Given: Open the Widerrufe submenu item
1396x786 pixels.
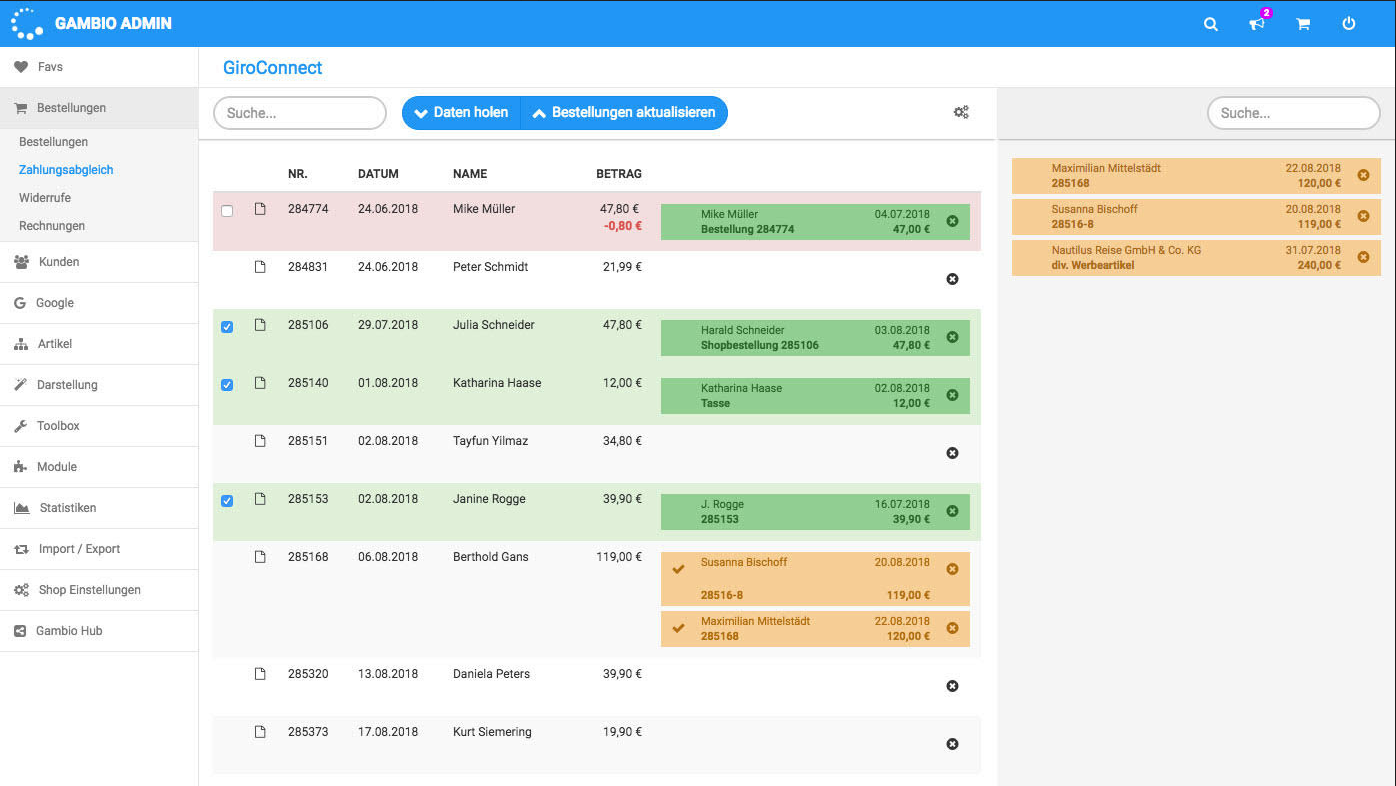Looking at the screenshot, I should pyautogui.click(x=45, y=198).
